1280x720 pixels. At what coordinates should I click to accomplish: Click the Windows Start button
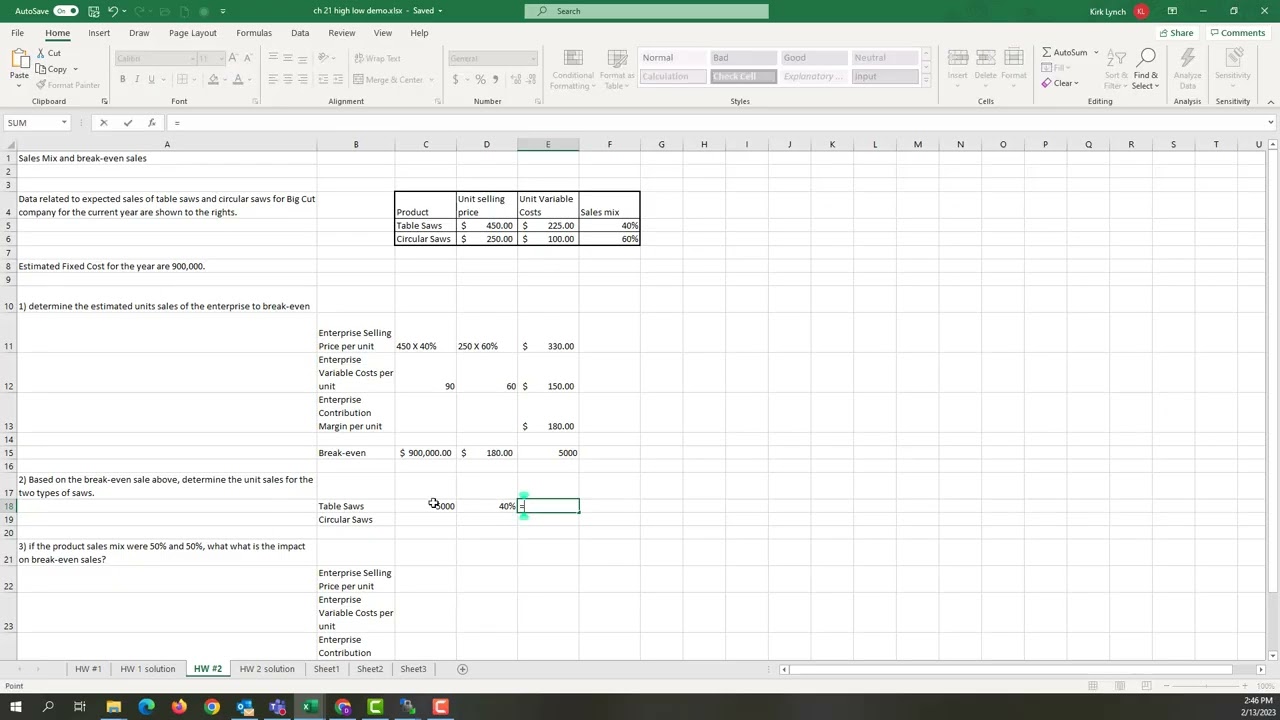coord(16,707)
